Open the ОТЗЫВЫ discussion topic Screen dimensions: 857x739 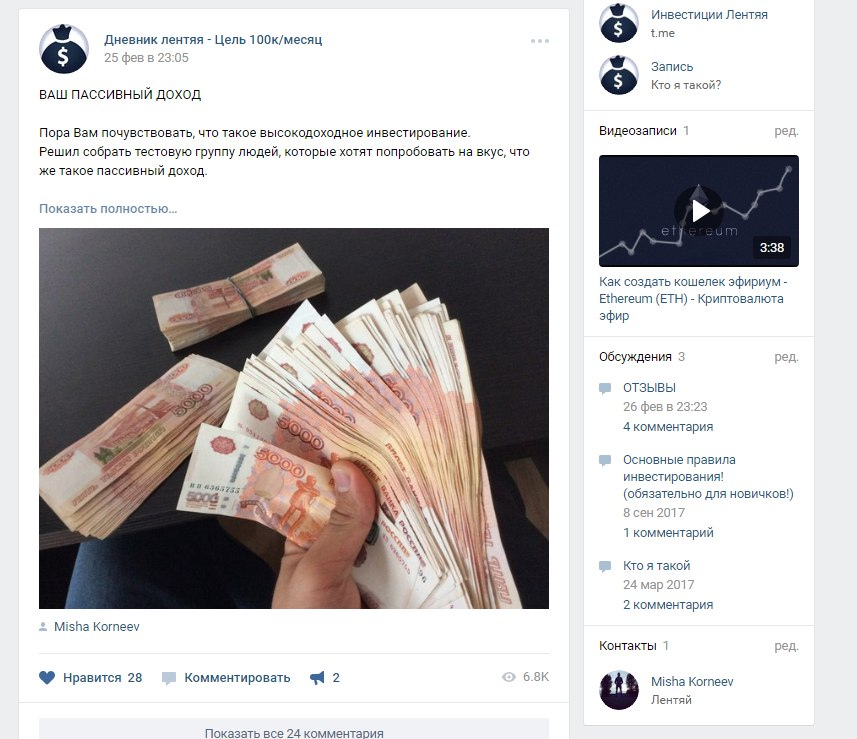[x=649, y=388]
